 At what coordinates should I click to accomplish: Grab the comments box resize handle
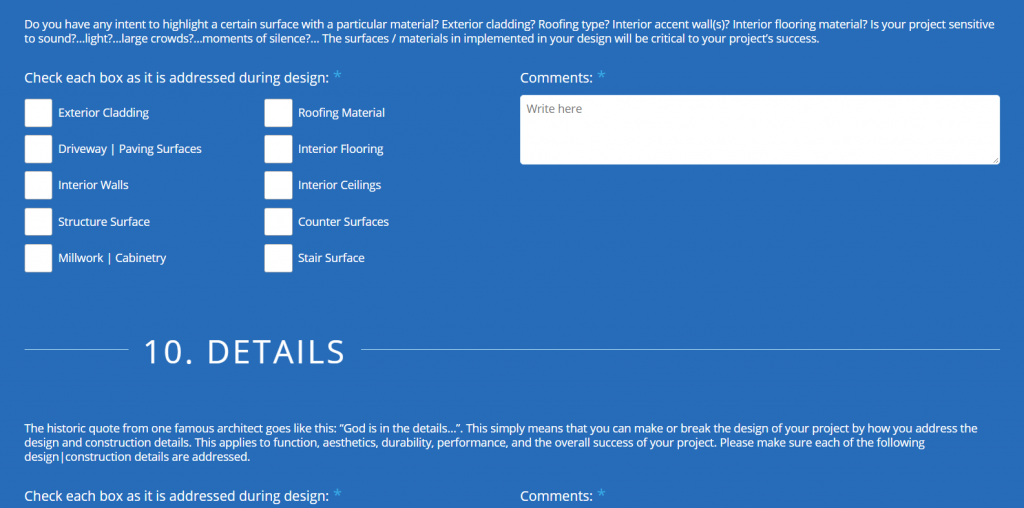coord(994,159)
